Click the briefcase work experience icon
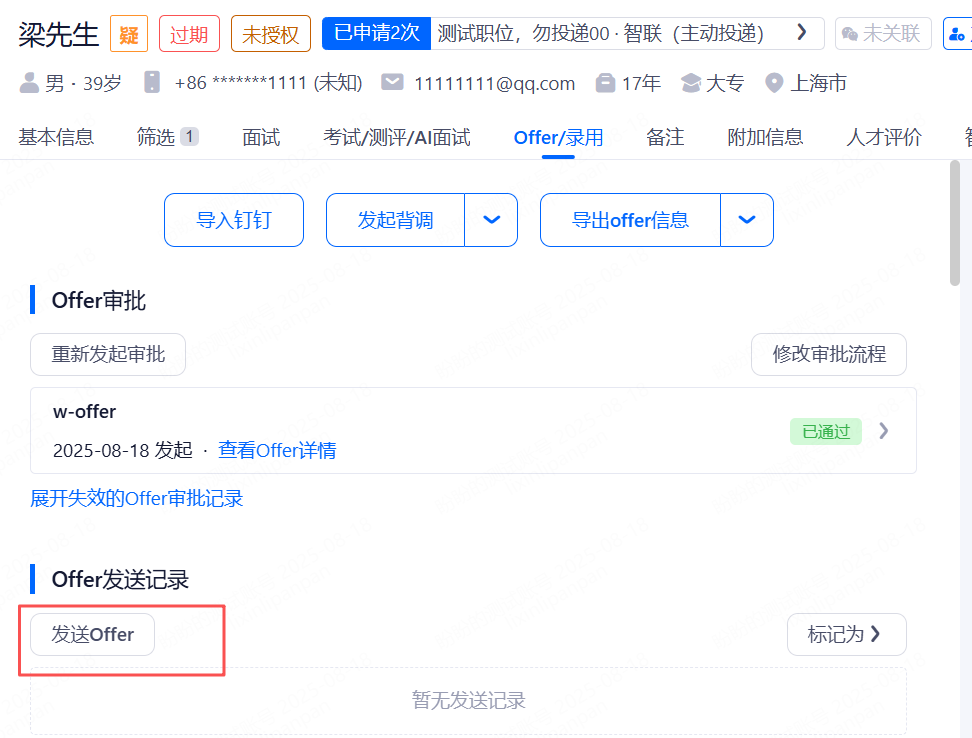The width and height of the screenshot is (972, 738). [x=604, y=82]
